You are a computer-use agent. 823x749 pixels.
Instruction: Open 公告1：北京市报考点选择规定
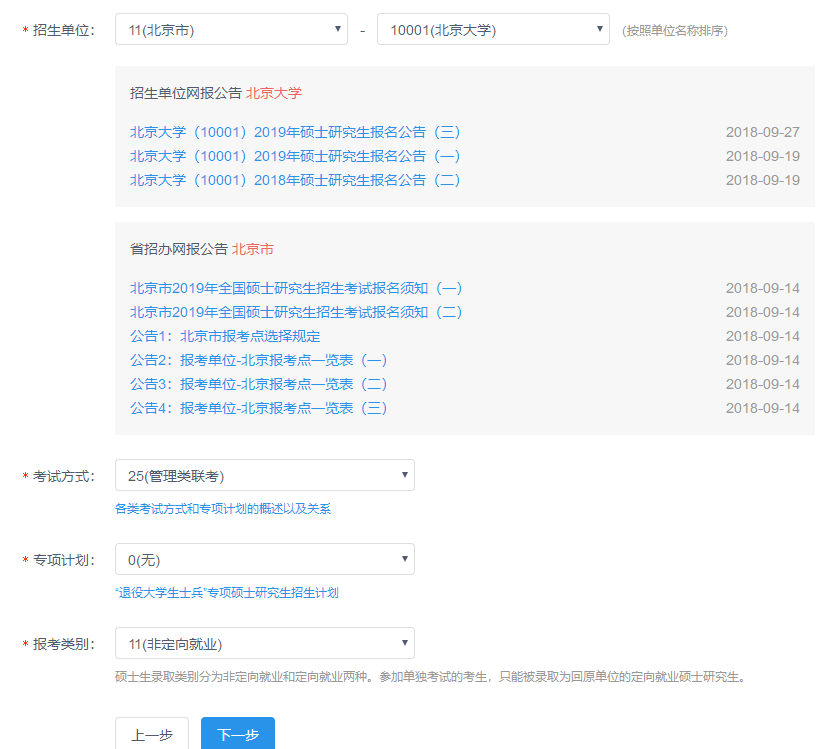click(x=225, y=336)
